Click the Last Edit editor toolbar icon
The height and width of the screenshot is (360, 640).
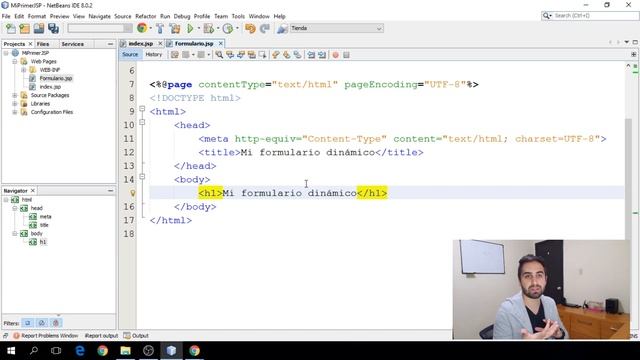175,55
